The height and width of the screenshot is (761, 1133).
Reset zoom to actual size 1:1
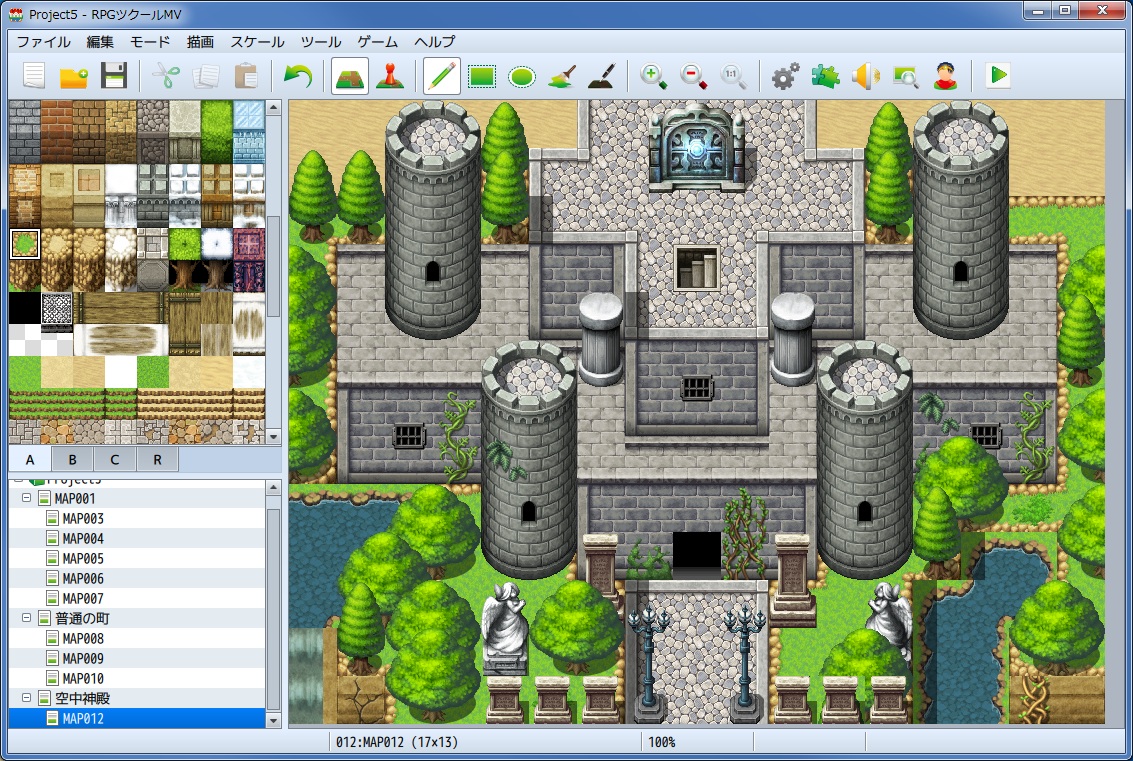[733, 76]
